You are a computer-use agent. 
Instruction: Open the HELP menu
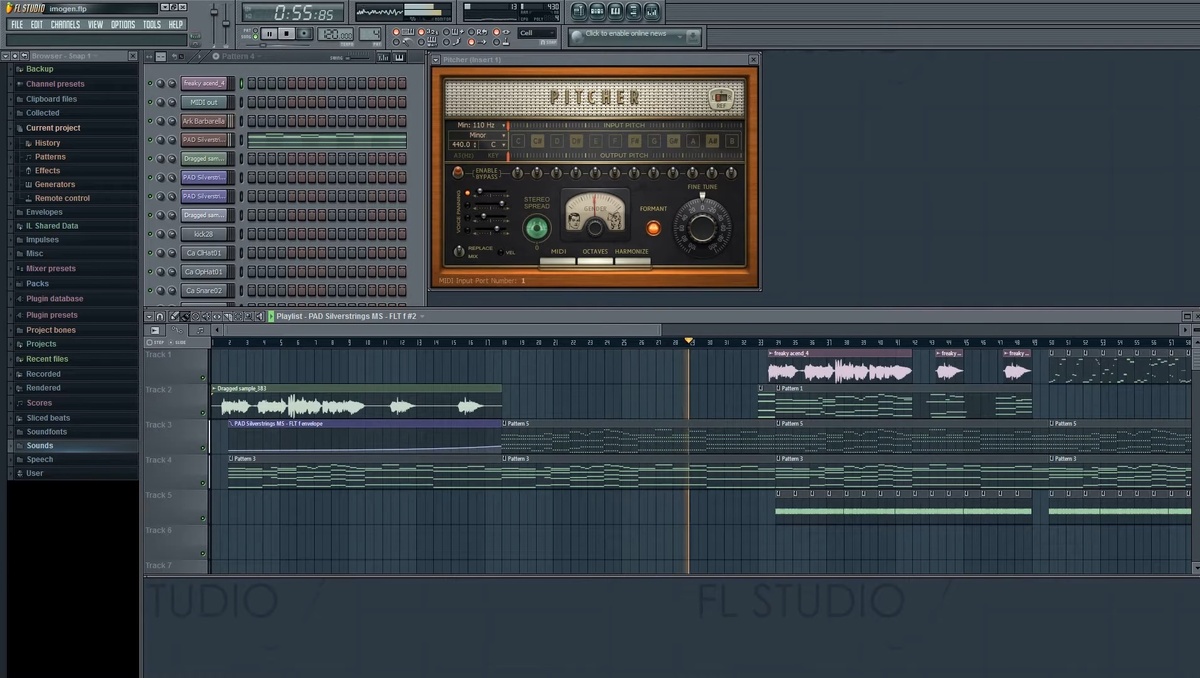coord(176,24)
